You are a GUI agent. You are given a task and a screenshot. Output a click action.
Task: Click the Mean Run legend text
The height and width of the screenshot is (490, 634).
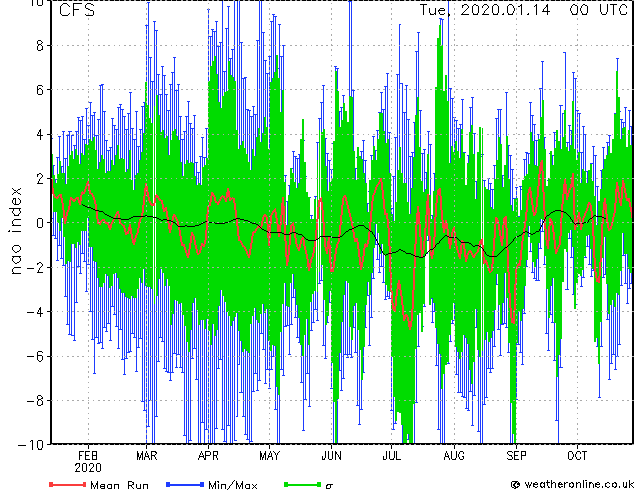tap(119, 485)
